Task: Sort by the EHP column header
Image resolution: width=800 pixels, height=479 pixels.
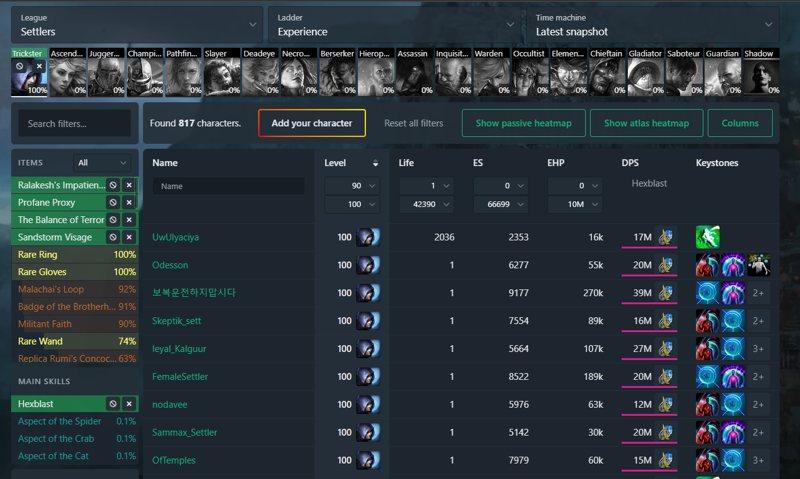Action: (556, 163)
